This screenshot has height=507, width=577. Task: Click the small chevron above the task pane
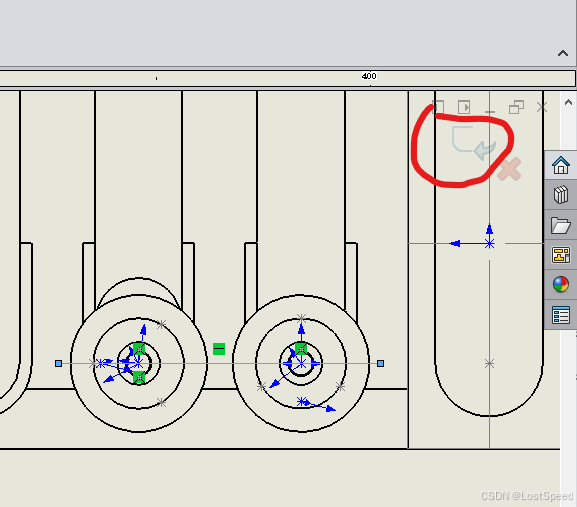click(x=568, y=102)
